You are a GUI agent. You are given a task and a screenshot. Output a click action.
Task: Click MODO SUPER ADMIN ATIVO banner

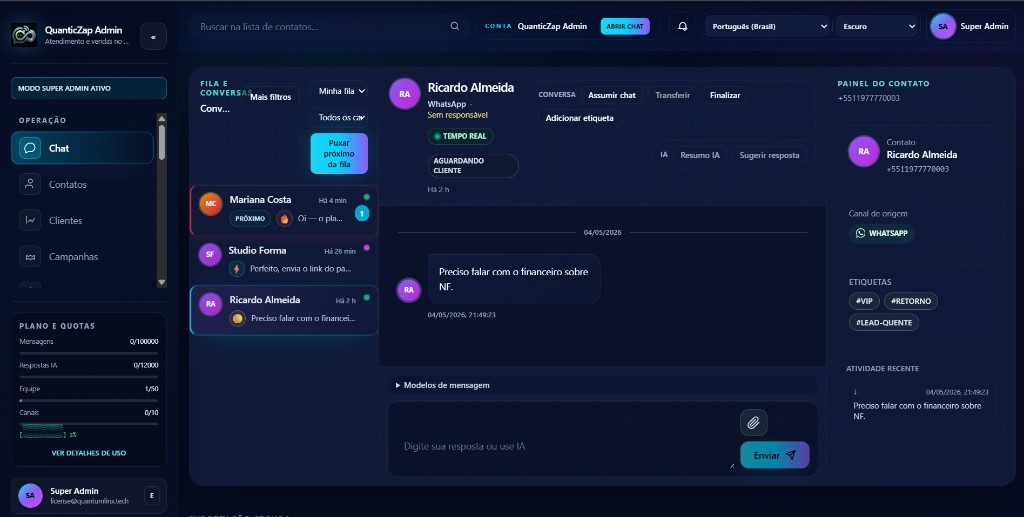(x=89, y=88)
